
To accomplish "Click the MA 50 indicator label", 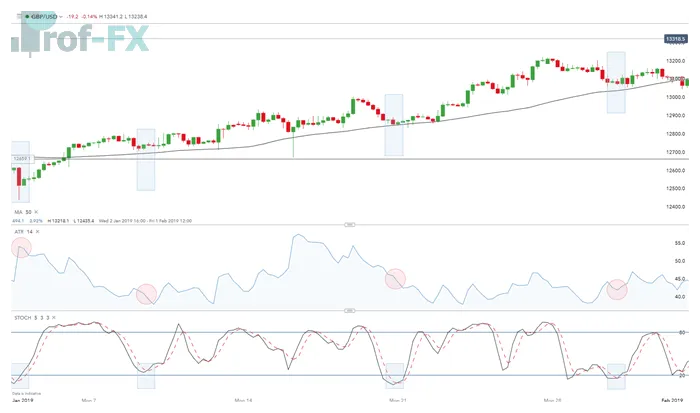I will coord(23,212).
